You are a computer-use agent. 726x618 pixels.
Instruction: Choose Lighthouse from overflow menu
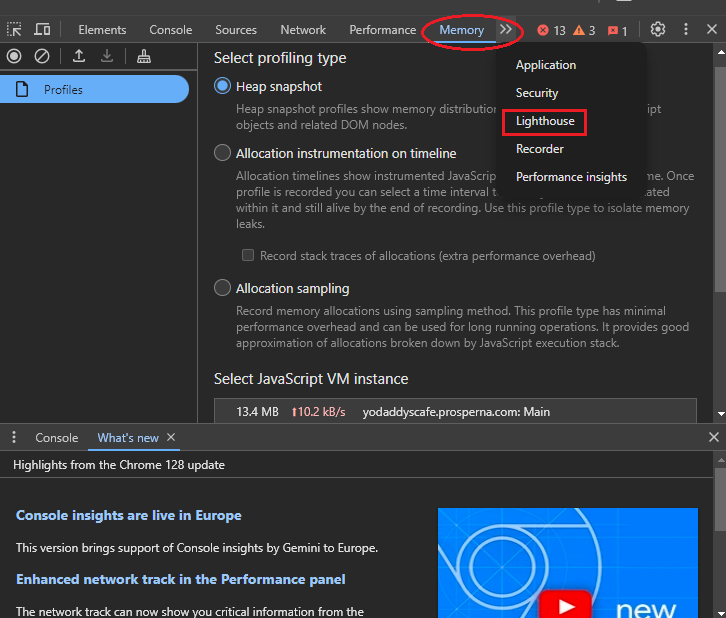[x=545, y=121]
